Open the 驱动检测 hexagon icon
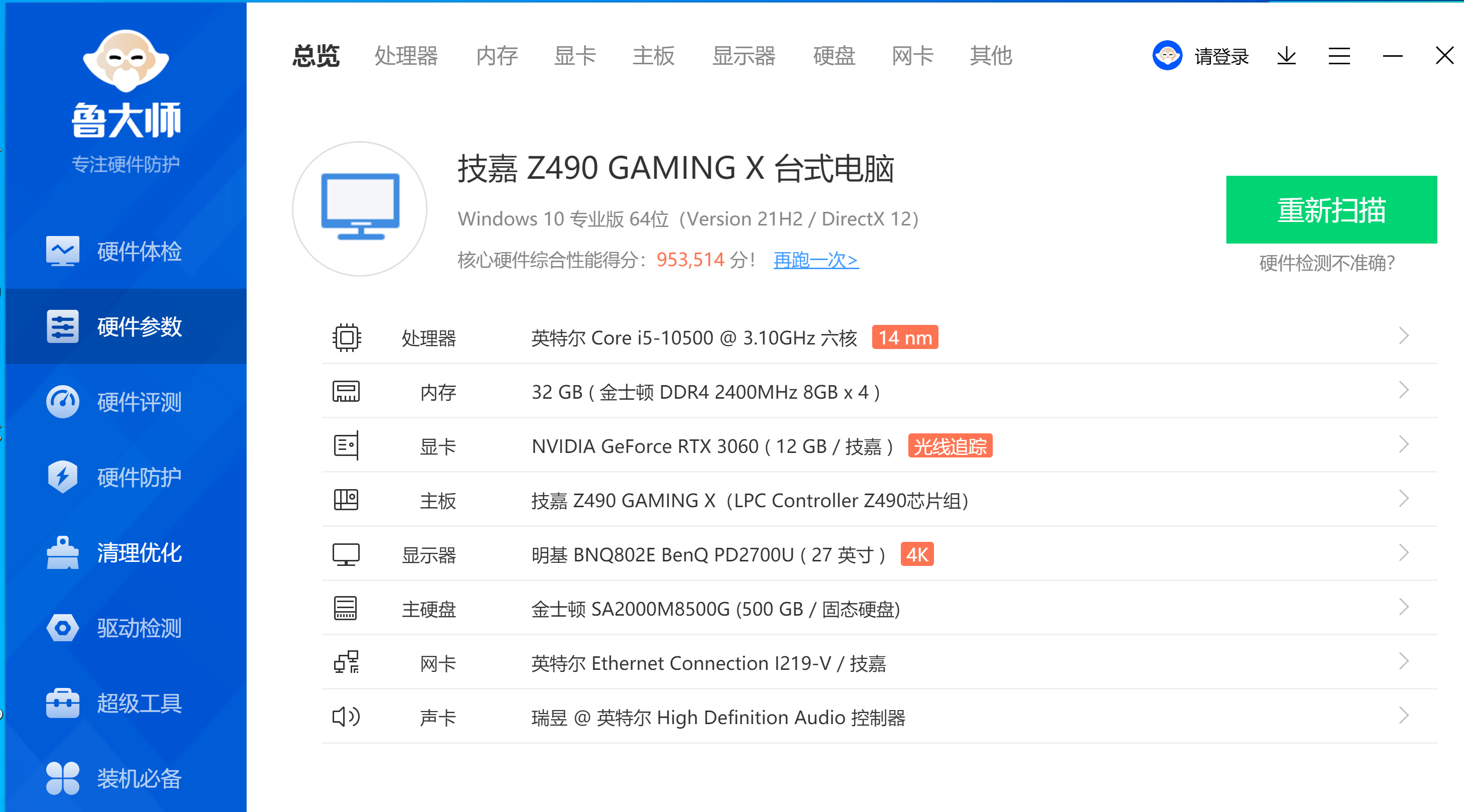 (62, 628)
